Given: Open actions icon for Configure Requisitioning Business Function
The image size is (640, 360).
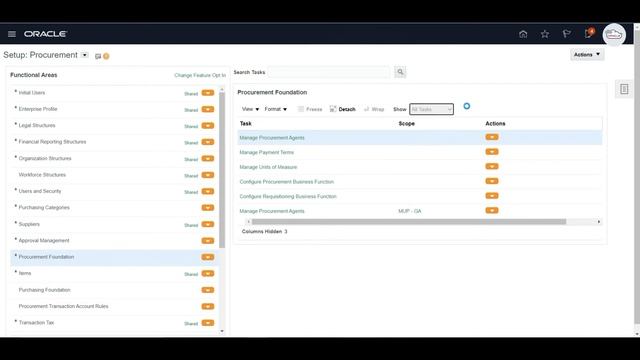Looking at the screenshot, I should [x=492, y=196].
